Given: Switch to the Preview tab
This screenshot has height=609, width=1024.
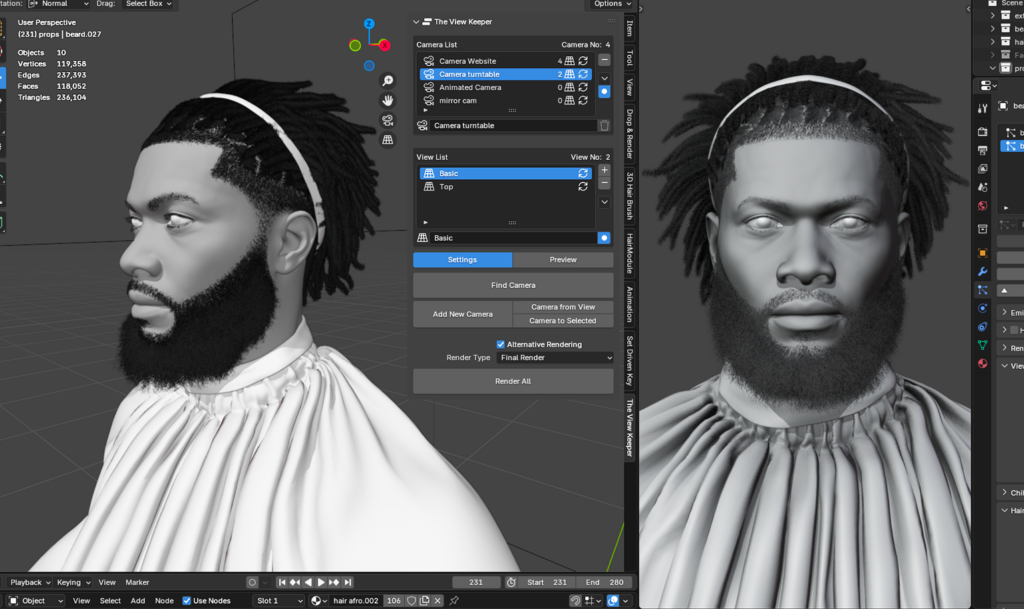Looking at the screenshot, I should click(x=563, y=260).
